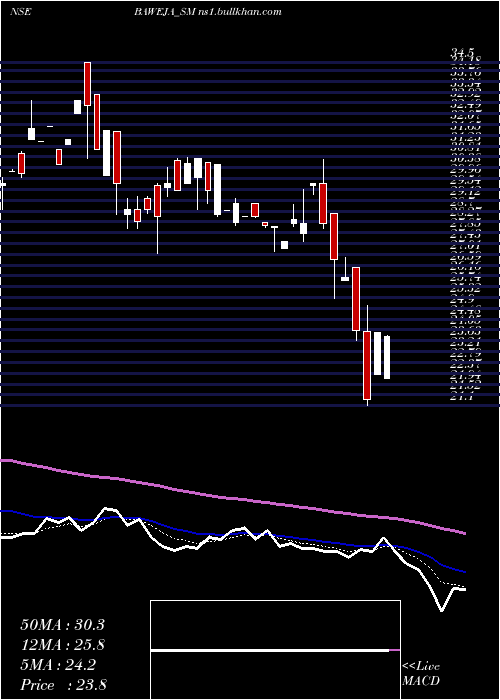Click the Price : 23.8 value
This screenshot has width=500, height=700.
(x=63, y=685)
